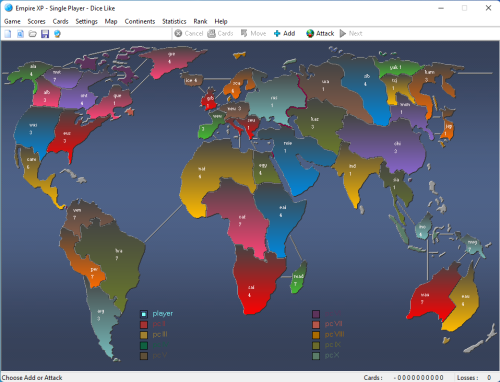This screenshot has height=382, width=500.
Task: Select the Greenland territory on the map
Action: coord(171,62)
